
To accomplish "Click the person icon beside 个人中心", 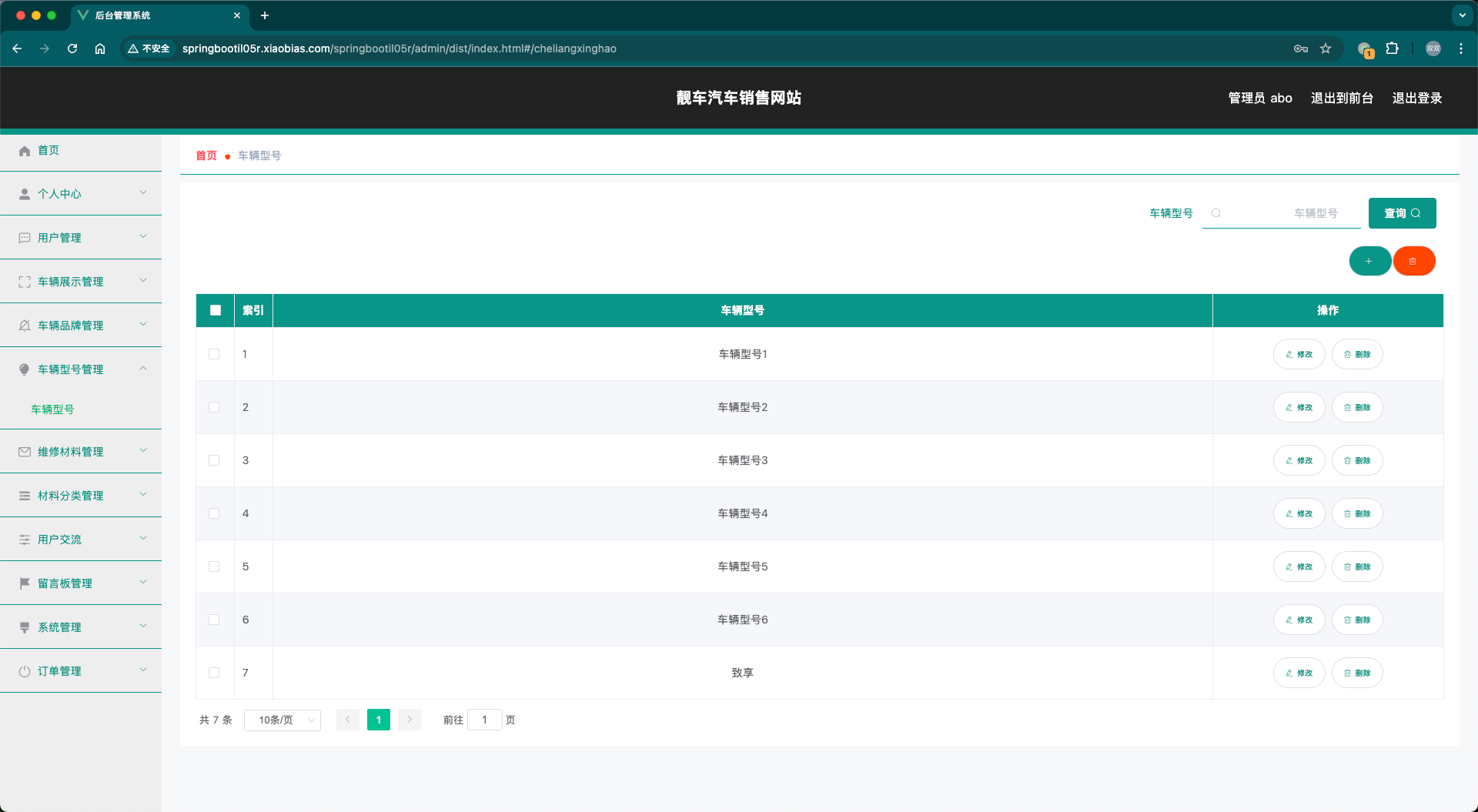I will pyautogui.click(x=25, y=194).
